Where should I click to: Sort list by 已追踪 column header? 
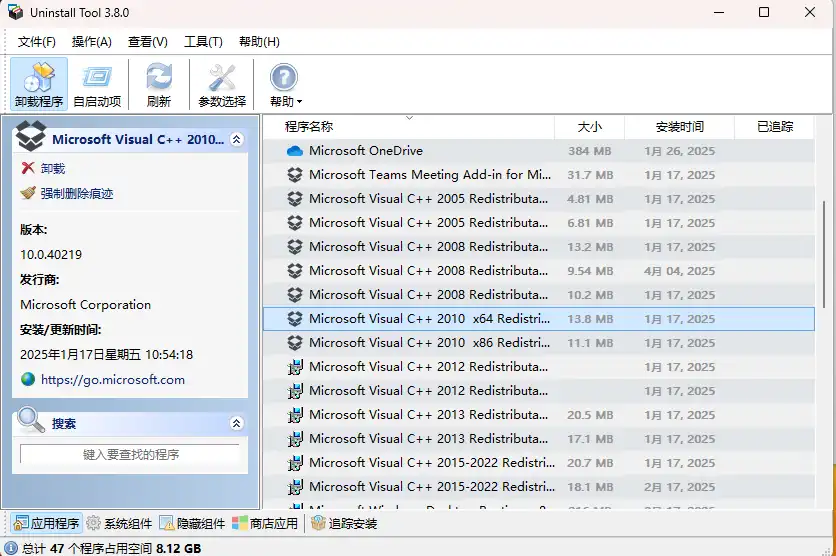point(775,127)
